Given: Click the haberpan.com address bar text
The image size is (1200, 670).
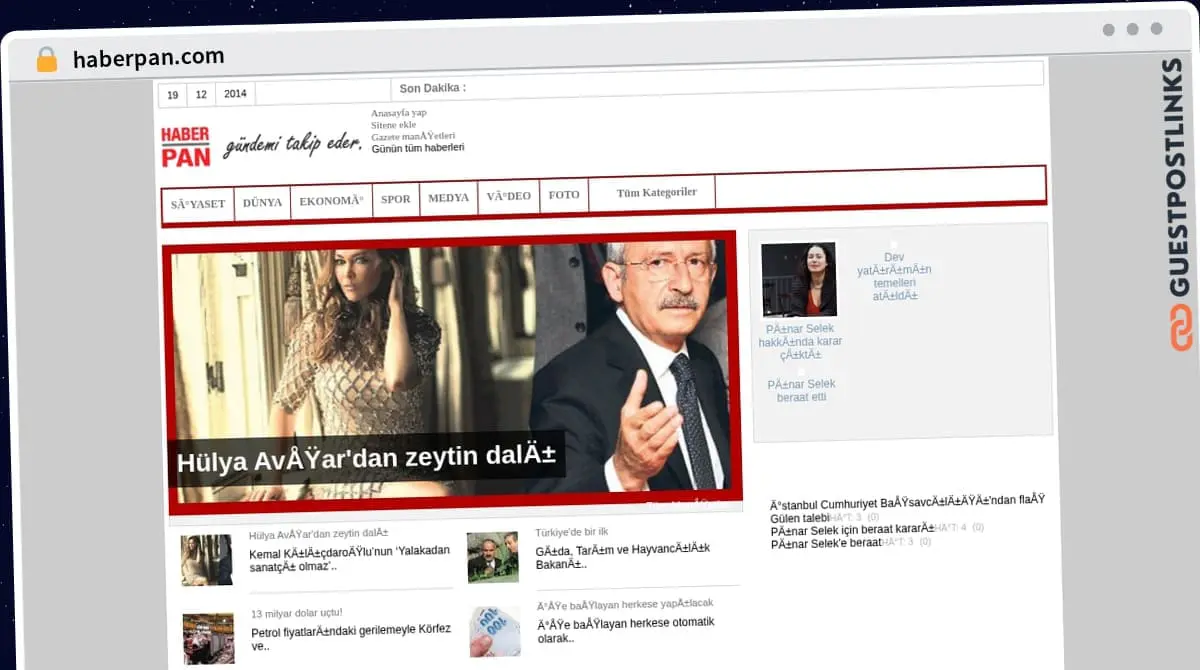Looking at the screenshot, I should tap(148, 58).
